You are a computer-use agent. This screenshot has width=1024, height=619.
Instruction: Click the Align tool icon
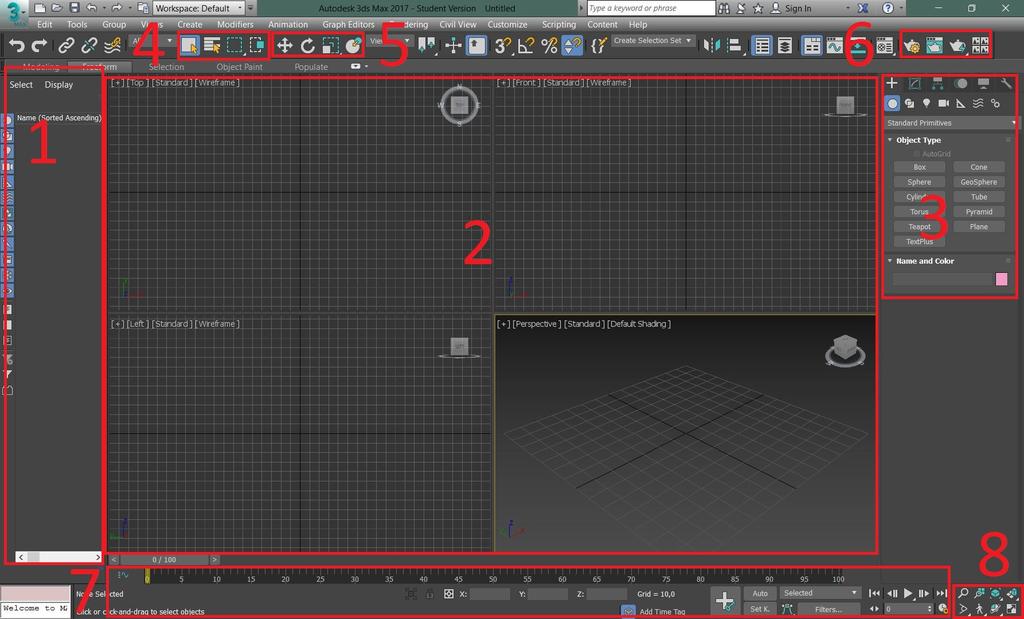(735, 45)
